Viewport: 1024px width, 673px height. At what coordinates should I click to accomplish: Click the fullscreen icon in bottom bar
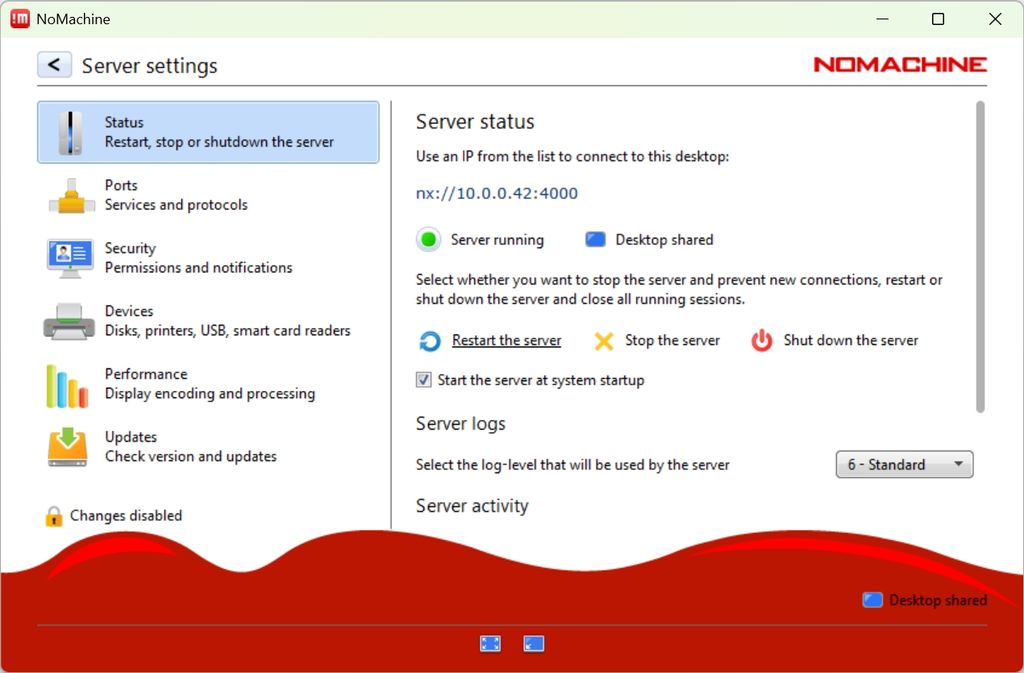(x=490, y=644)
